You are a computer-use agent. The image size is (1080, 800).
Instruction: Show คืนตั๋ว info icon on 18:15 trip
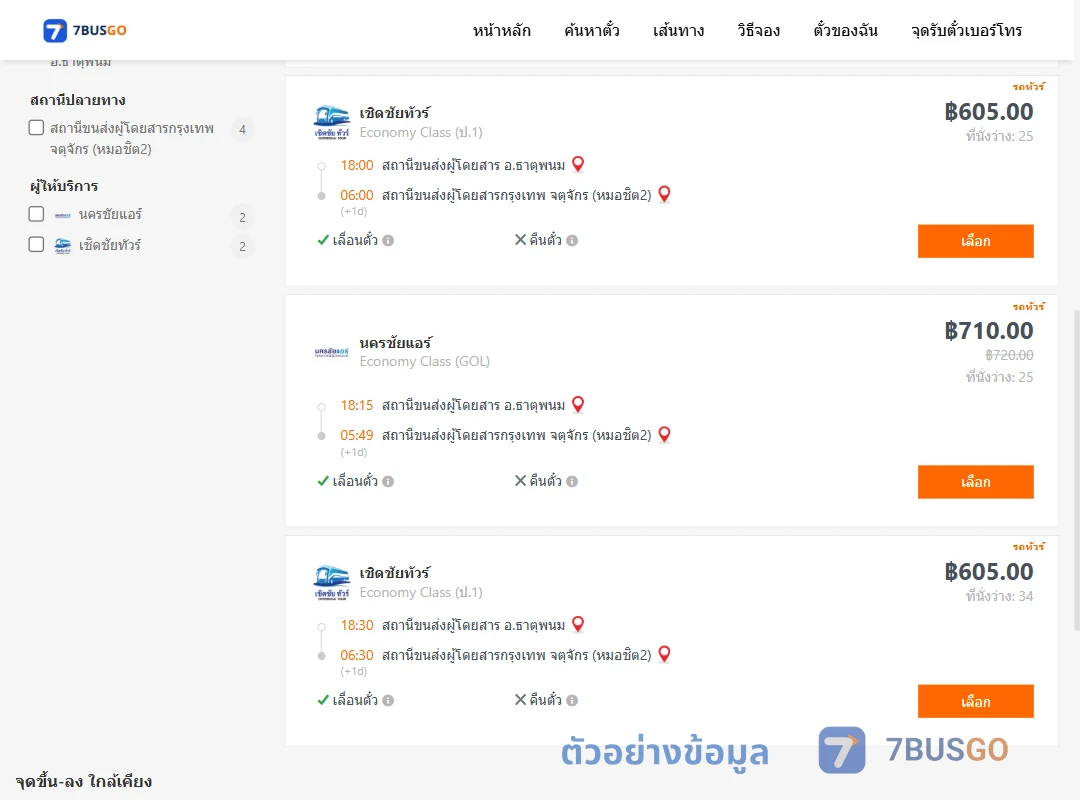[572, 482]
